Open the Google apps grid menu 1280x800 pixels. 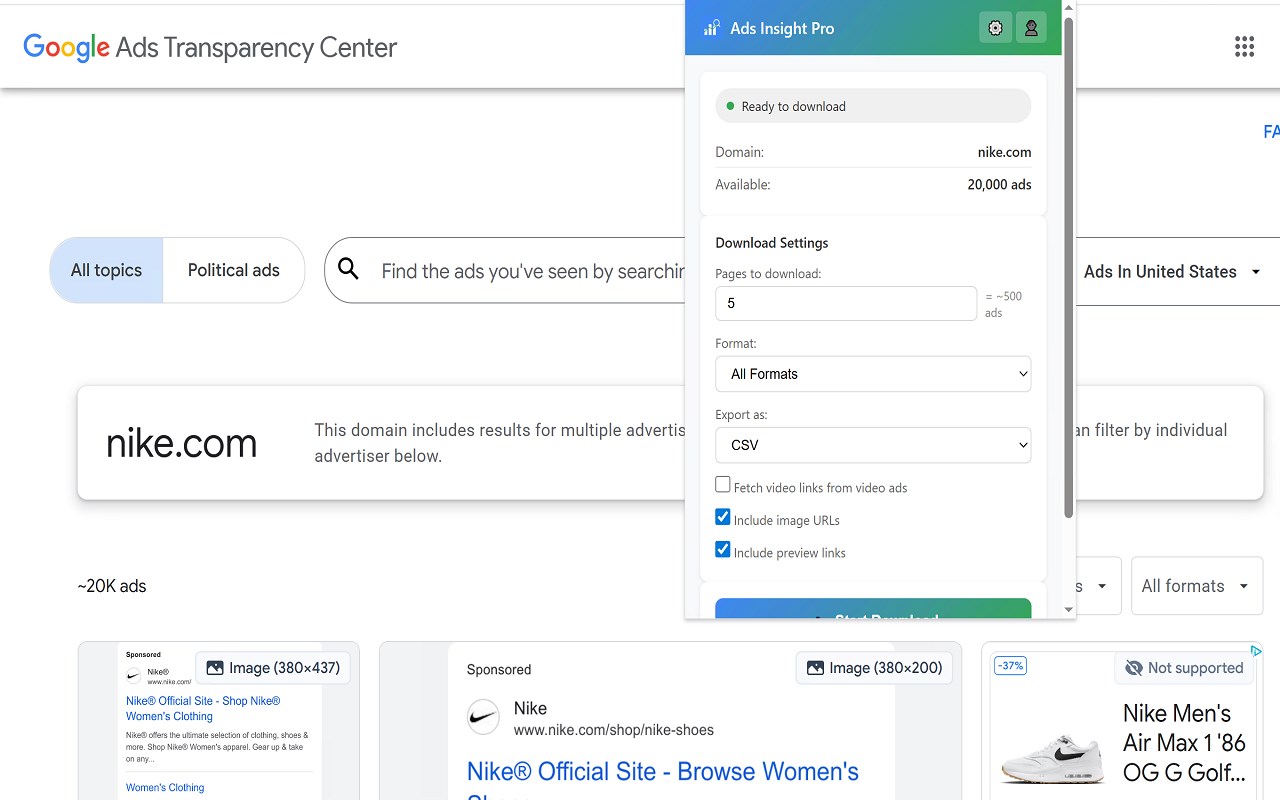[x=1244, y=46]
